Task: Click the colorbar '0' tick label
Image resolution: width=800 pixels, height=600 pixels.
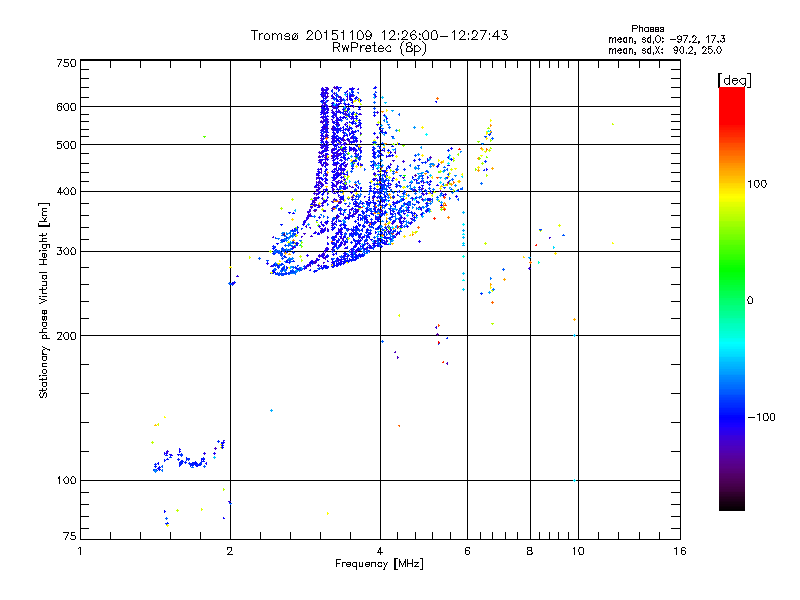Action: coord(750,301)
